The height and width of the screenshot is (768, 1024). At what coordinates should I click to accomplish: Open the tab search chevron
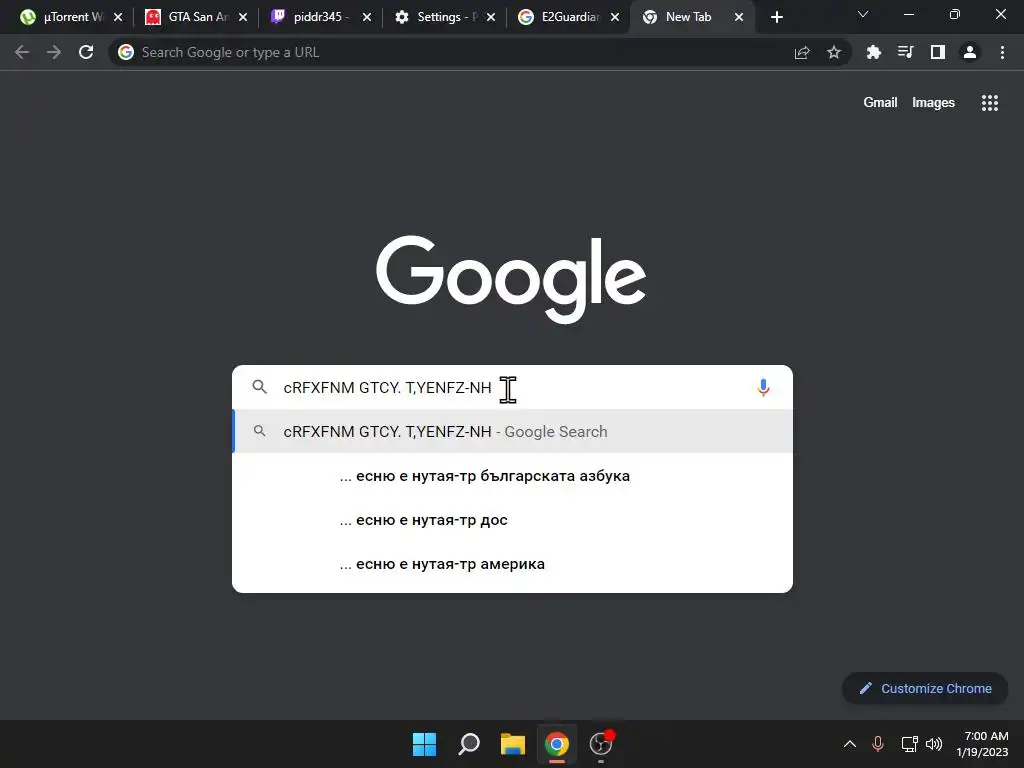coord(863,14)
